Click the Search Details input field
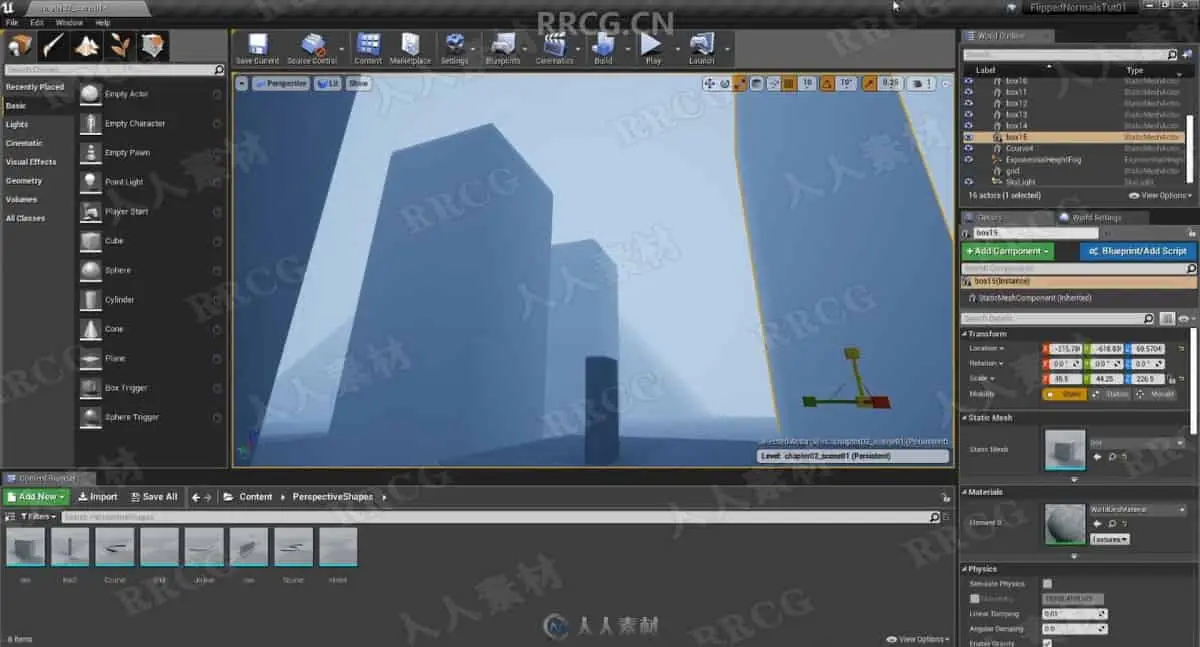This screenshot has height=647, width=1200. click(1058, 319)
